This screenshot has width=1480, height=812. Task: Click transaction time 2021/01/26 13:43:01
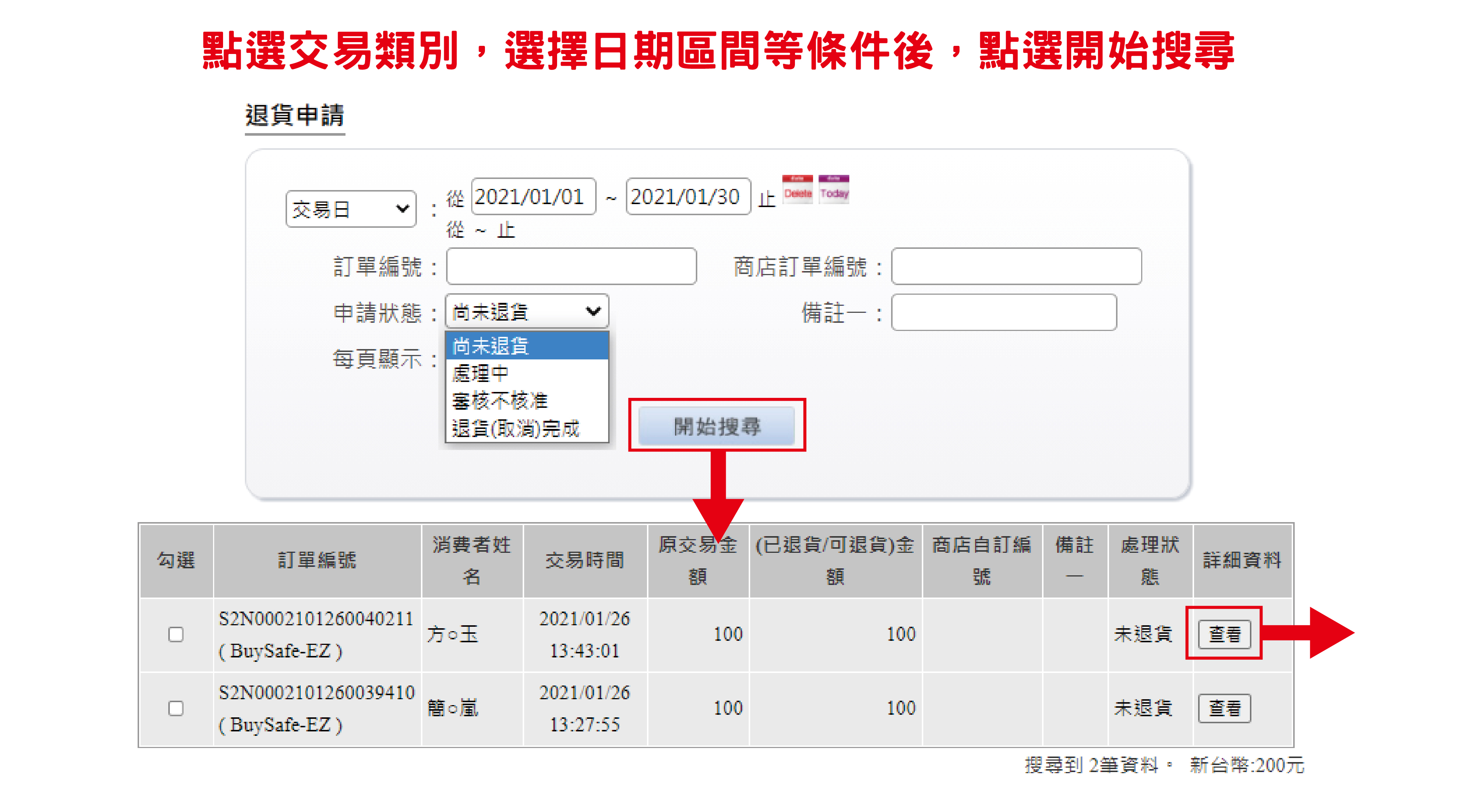coord(585,635)
